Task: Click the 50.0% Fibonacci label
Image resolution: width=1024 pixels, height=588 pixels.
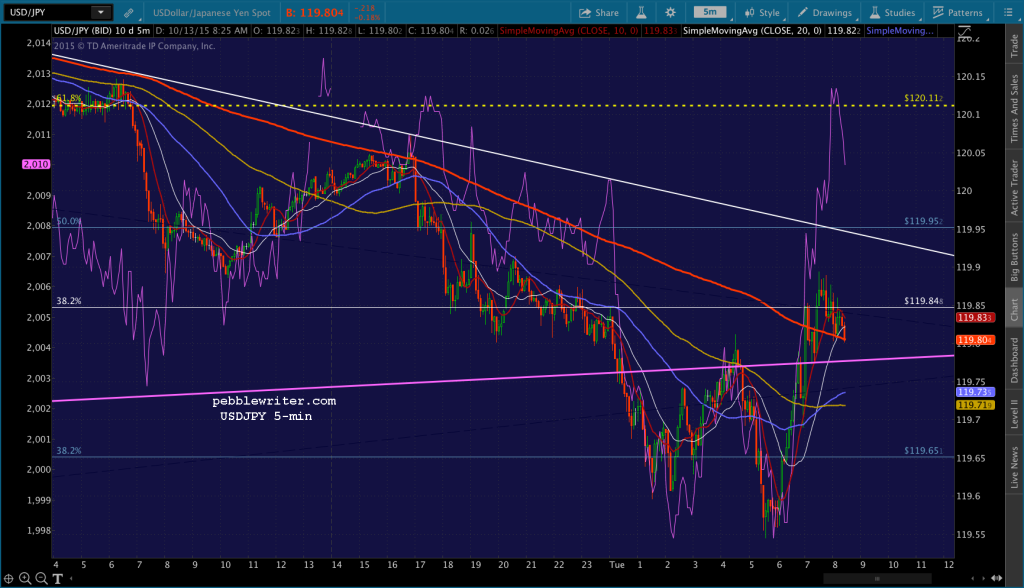Action: [69, 221]
